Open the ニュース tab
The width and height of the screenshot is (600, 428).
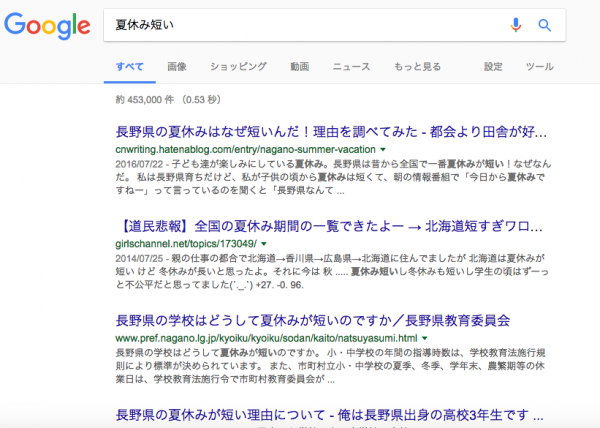pyautogui.click(x=351, y=67)
